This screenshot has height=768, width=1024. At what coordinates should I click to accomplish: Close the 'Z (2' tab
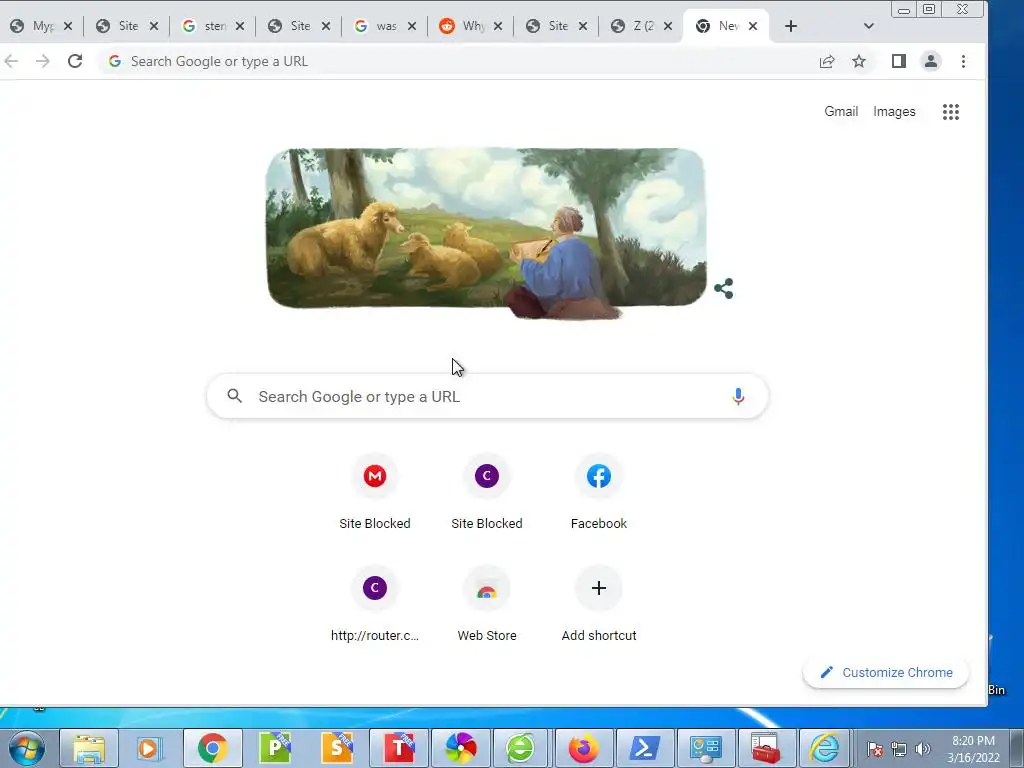click(667, 26)
